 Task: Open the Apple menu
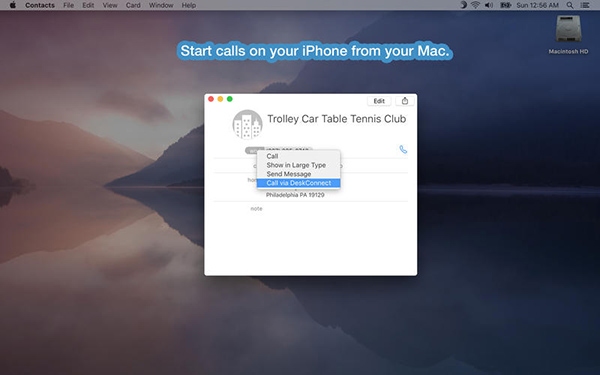coord(13,5)
